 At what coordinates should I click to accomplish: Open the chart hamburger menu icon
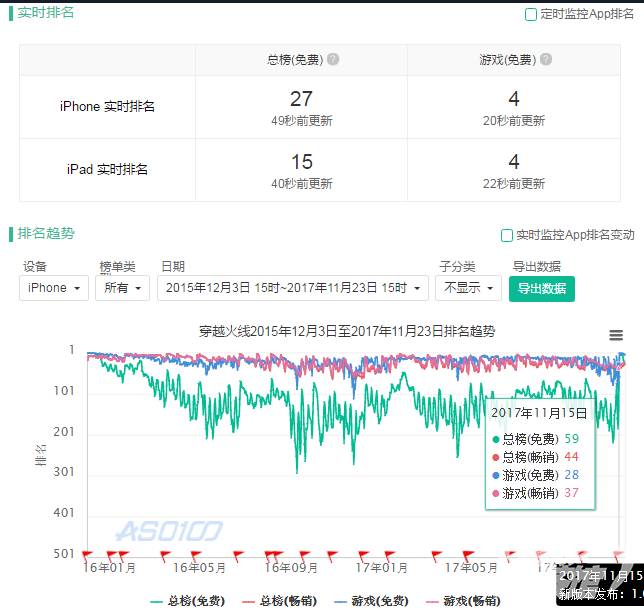point(616,335)
